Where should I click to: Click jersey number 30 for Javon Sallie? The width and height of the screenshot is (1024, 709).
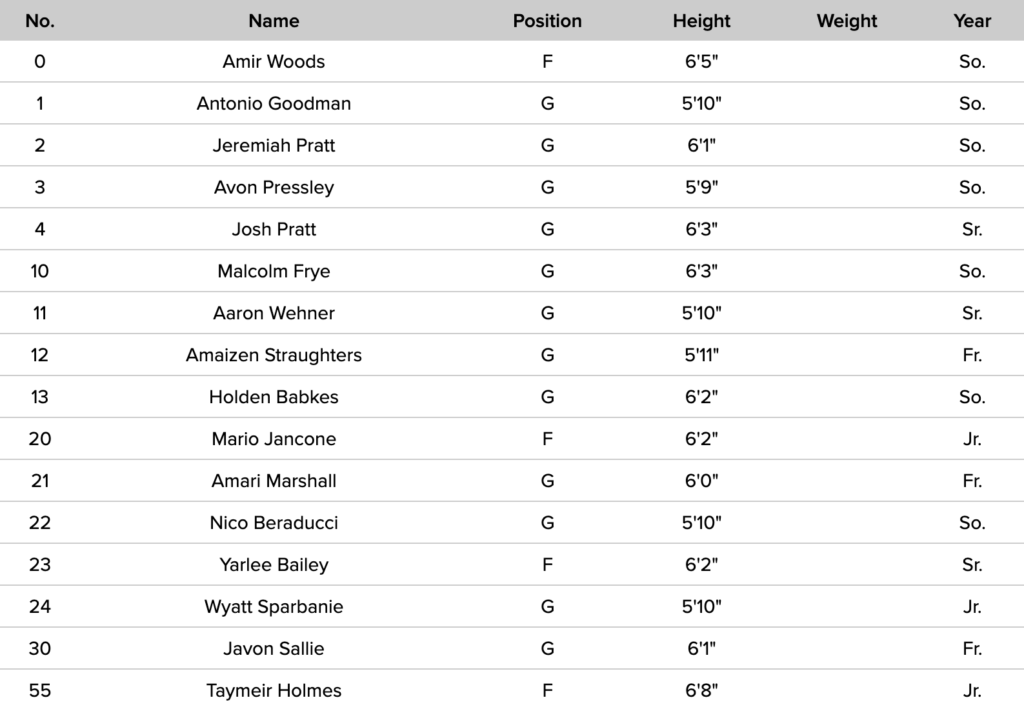pos(40,649)
